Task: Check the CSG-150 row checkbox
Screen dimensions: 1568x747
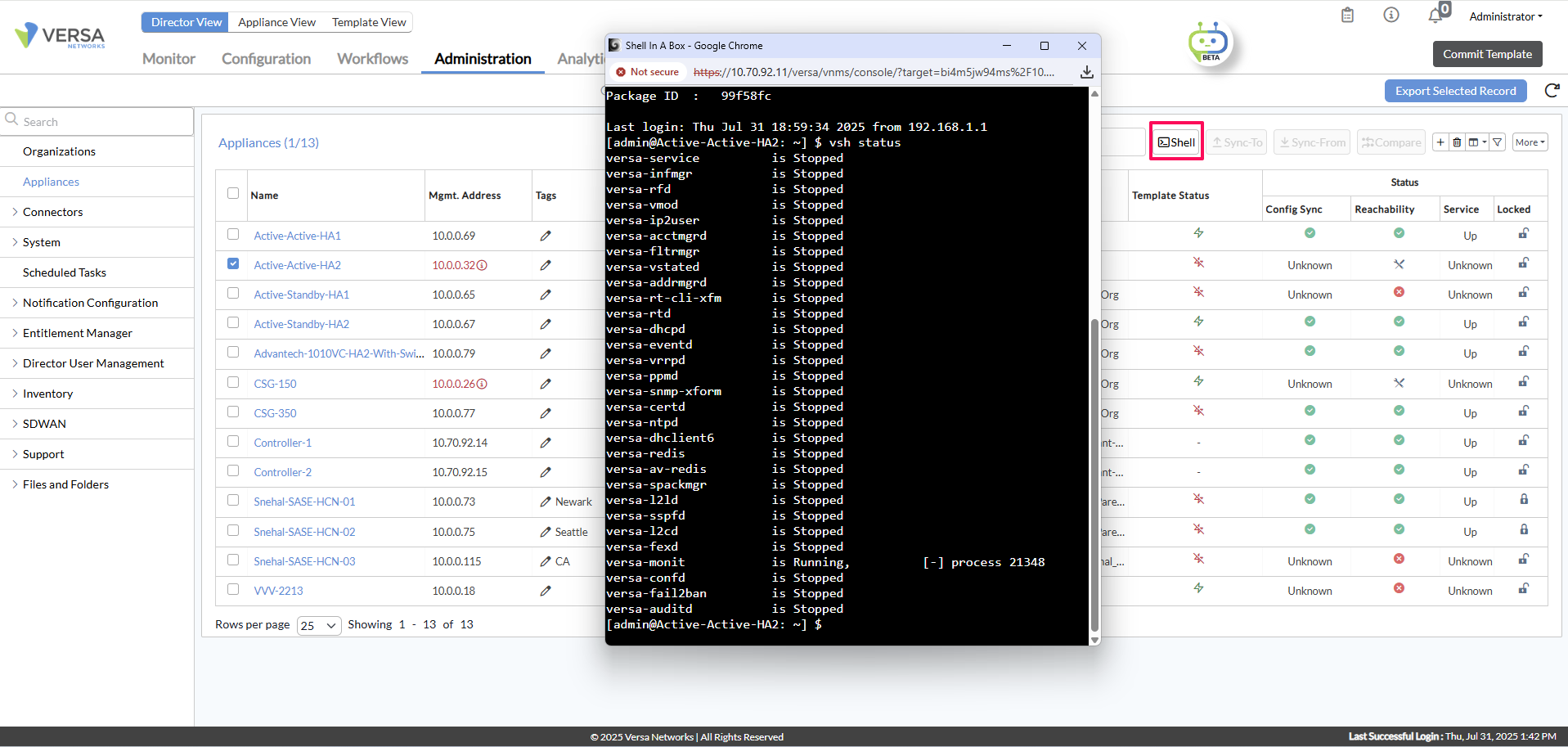Action: point(233,382)
